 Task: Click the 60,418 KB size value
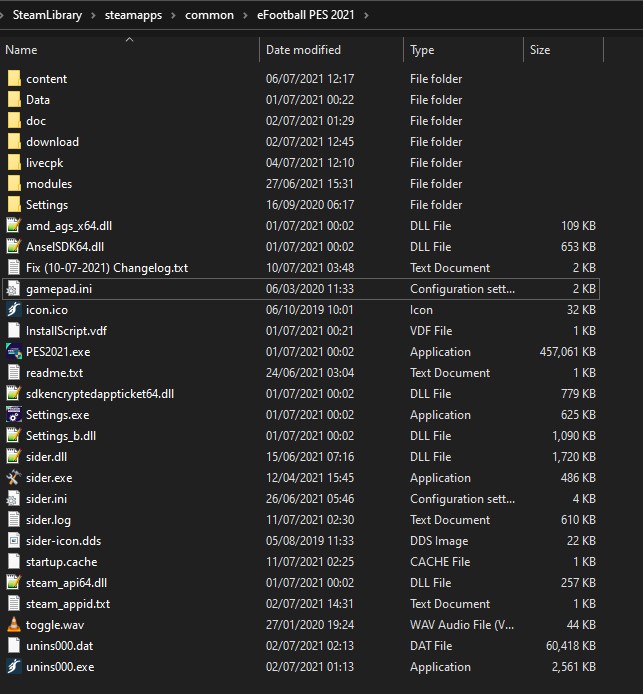tap(571, 646)
